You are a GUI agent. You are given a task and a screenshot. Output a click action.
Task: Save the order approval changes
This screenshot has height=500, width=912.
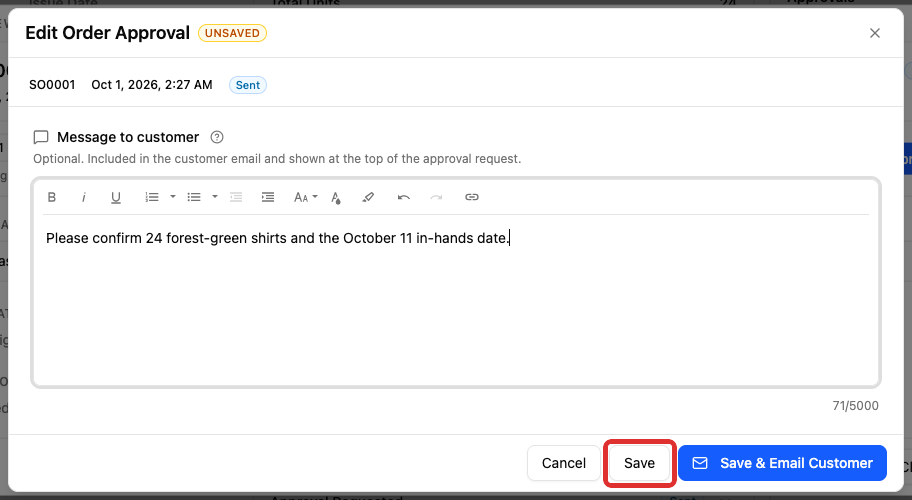pyautogui.click(x=639, y=463)
